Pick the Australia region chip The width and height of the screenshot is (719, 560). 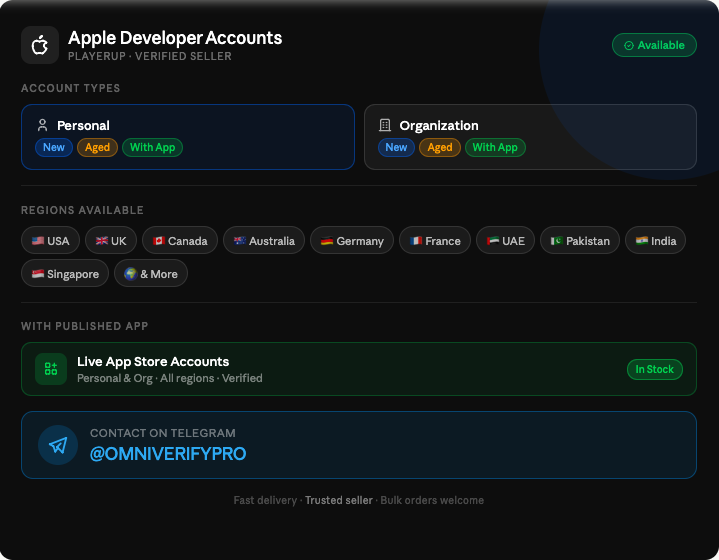click(x=264, y=240)
